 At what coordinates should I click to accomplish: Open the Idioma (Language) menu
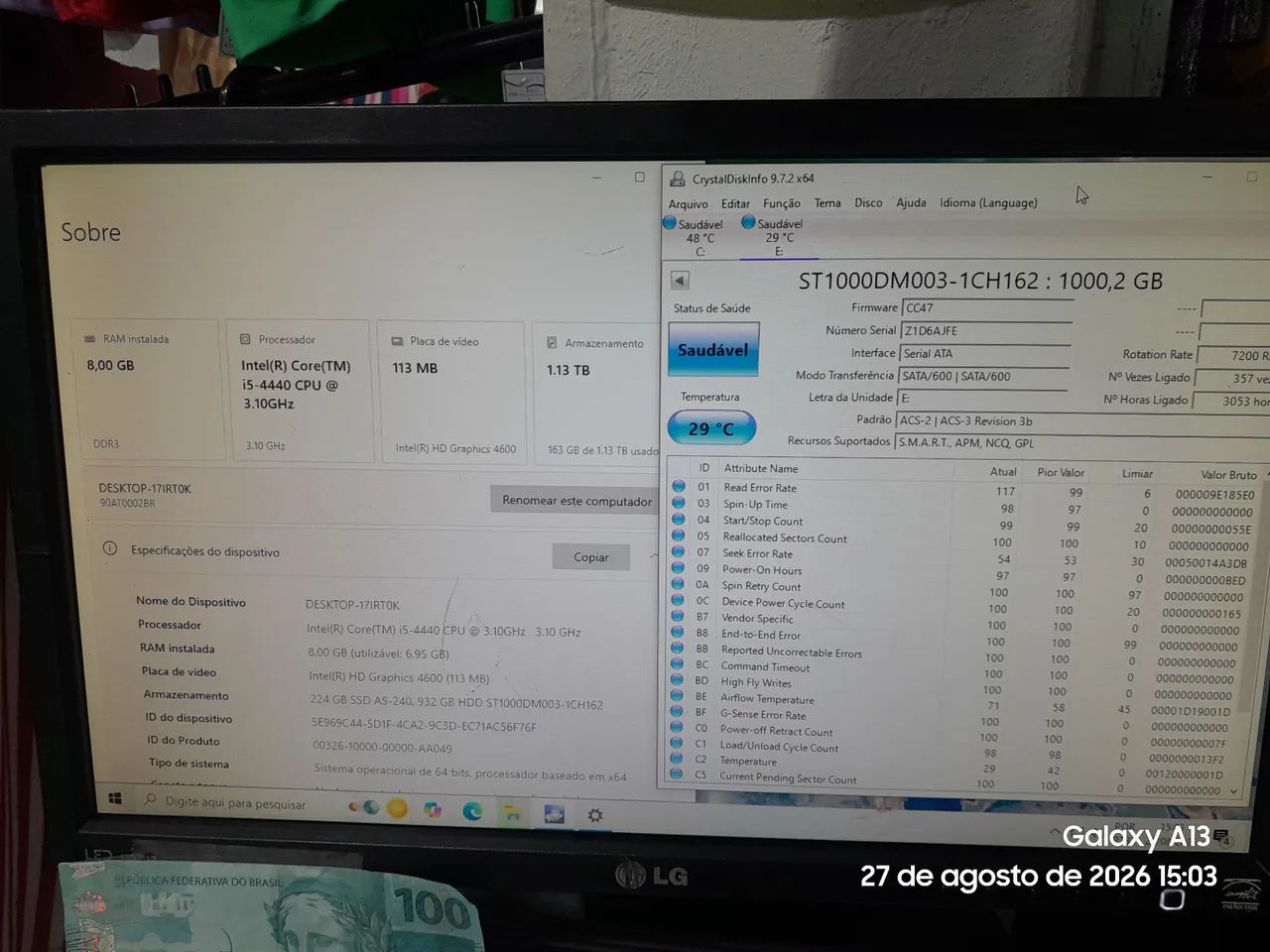coord(988,202)
